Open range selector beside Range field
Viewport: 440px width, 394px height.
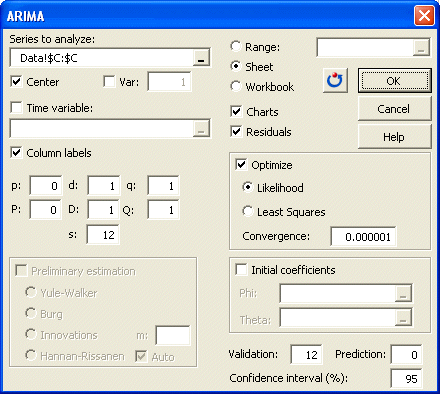(x=421, y=47)
